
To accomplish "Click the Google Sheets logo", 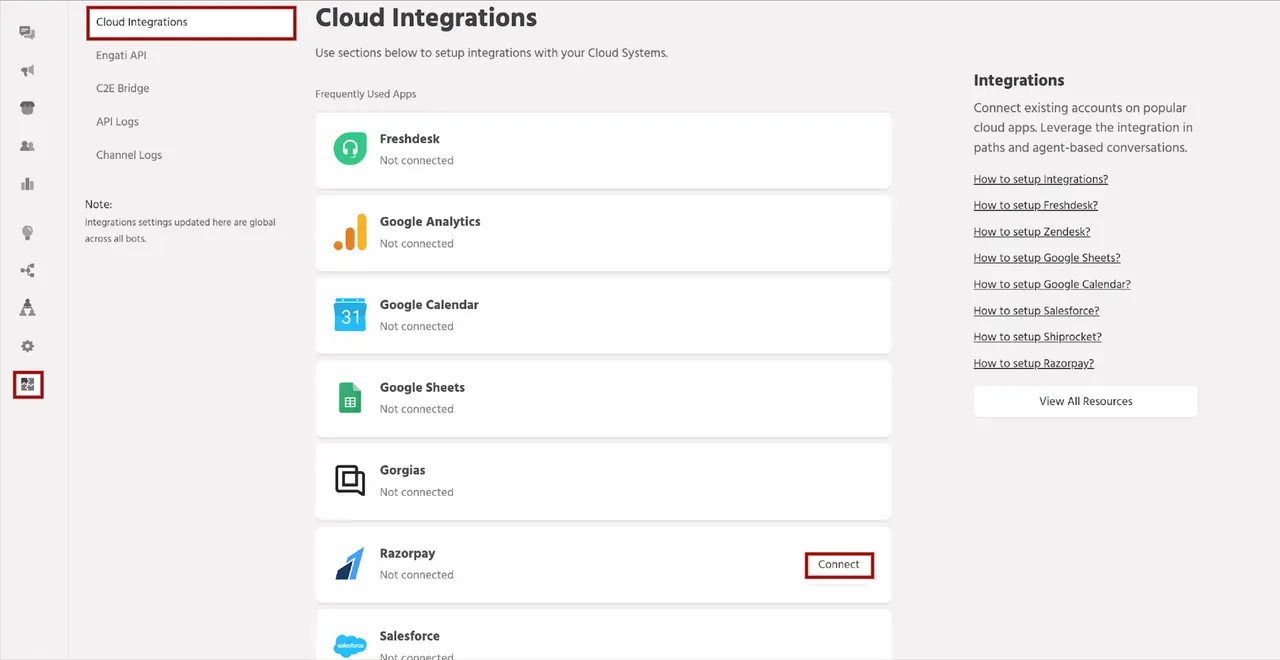I will (350, 398).
